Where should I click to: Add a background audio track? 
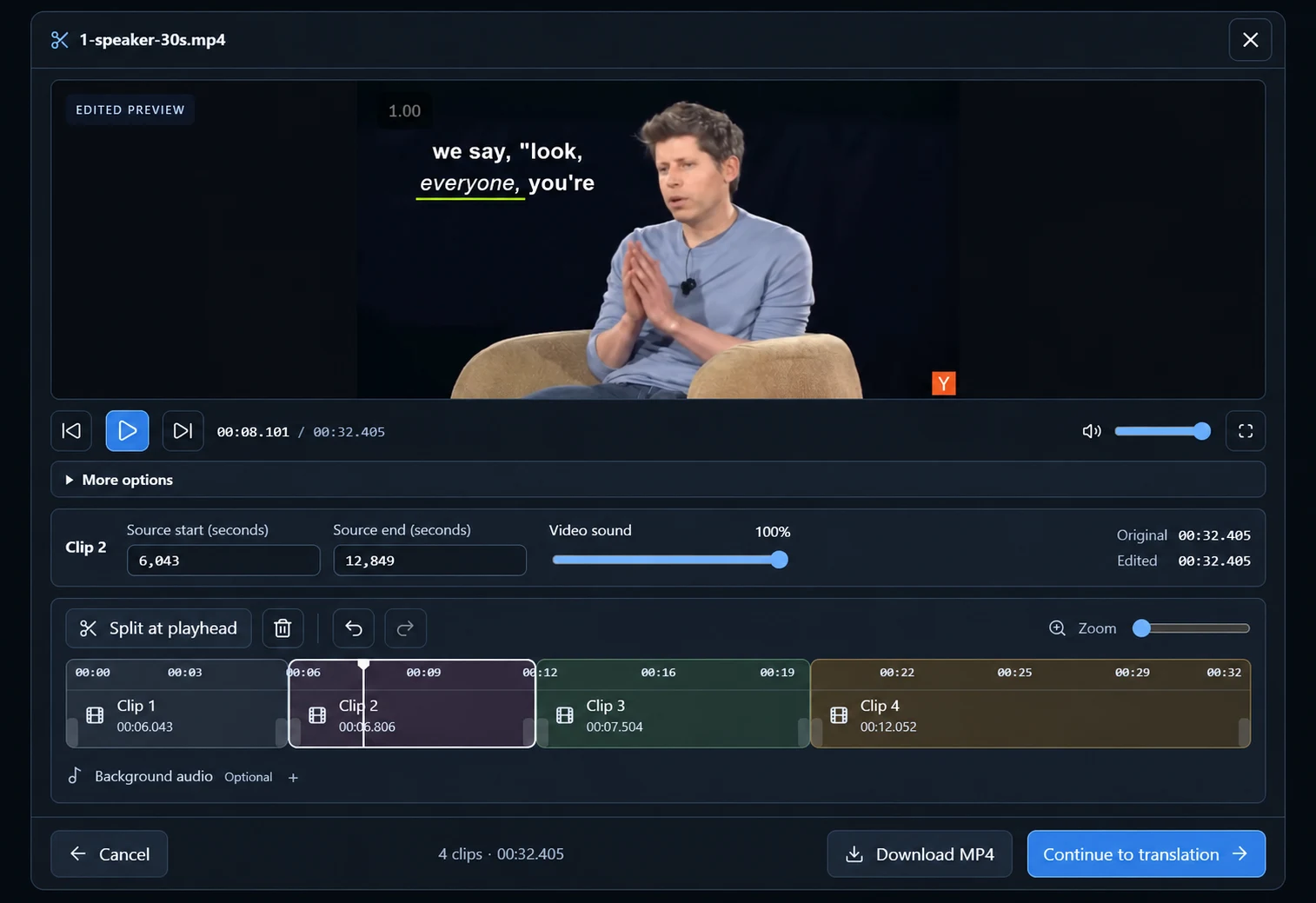tap(293, 778)
